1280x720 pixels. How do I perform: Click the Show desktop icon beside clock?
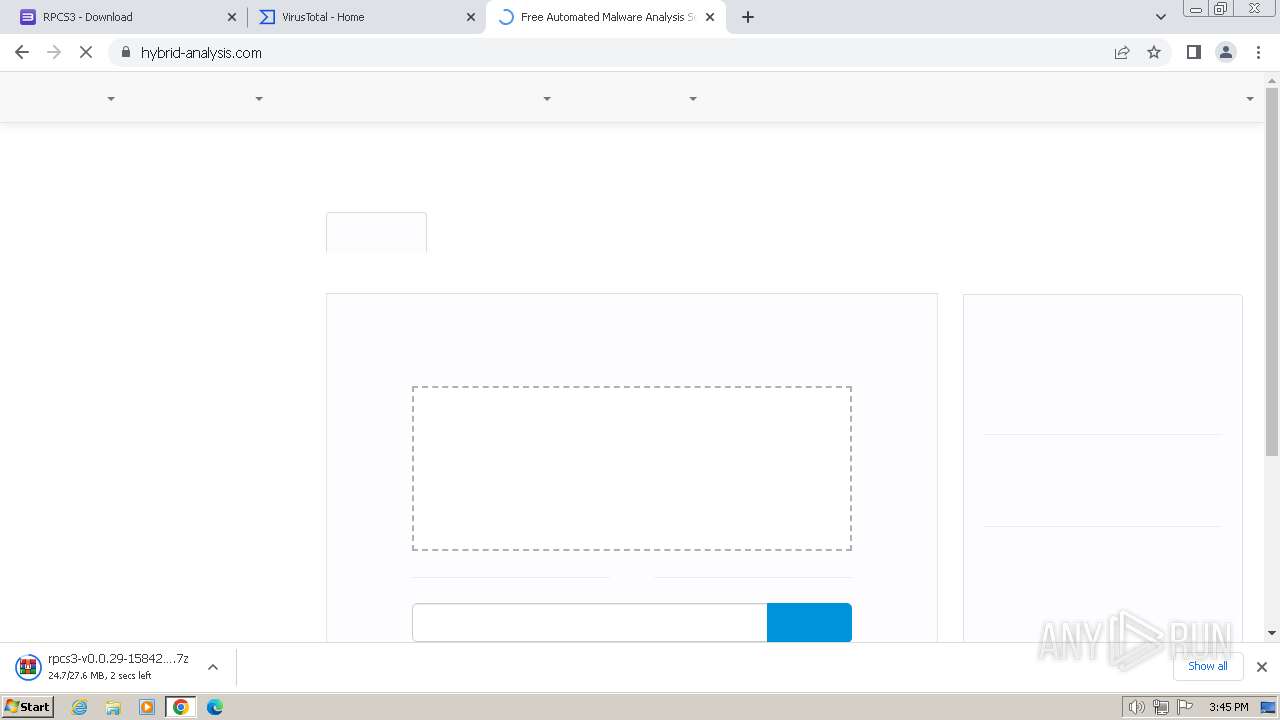coord(1269,707)
